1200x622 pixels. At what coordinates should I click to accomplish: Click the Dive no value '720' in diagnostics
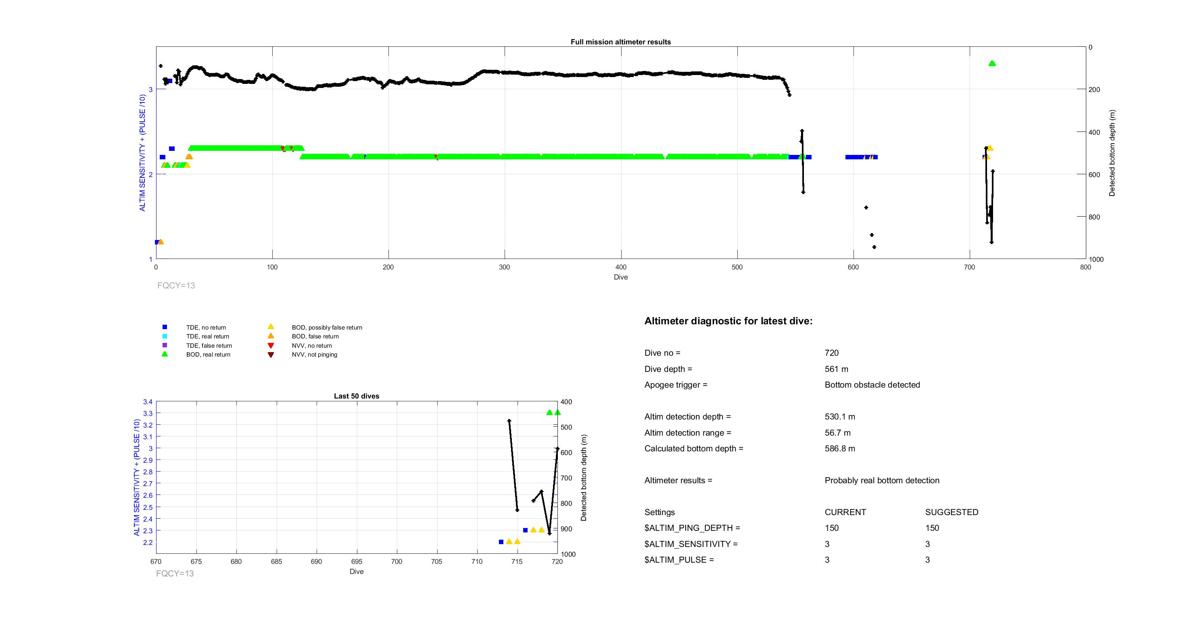(x=832, y=353)
